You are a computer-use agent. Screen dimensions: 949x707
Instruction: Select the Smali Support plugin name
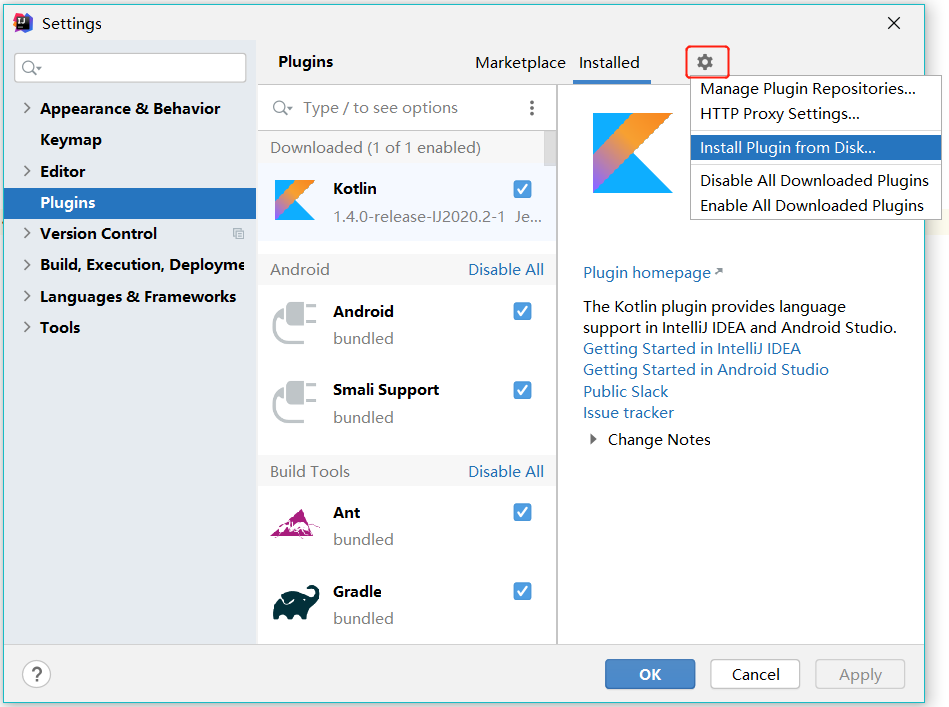coord(386,390)
